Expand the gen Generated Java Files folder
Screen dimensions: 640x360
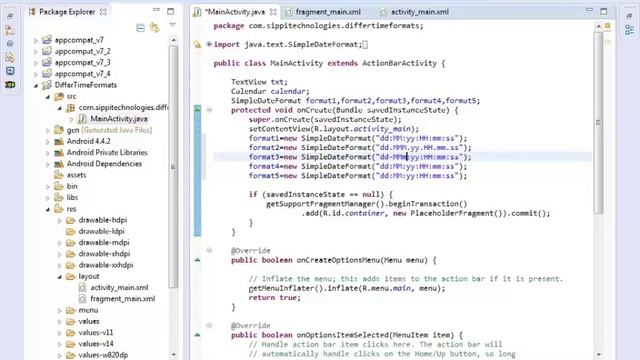pos(47,131)
